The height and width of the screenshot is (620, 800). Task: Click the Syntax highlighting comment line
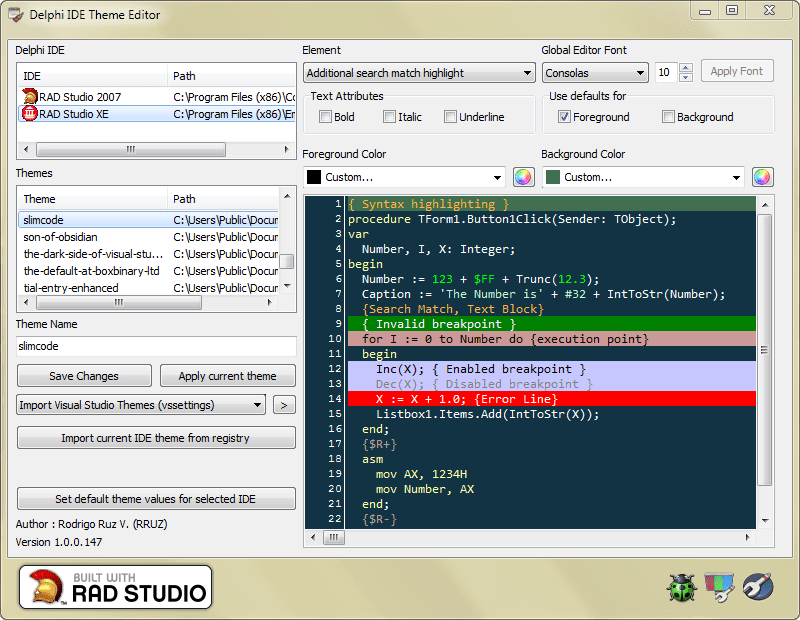tap(552, 204)
